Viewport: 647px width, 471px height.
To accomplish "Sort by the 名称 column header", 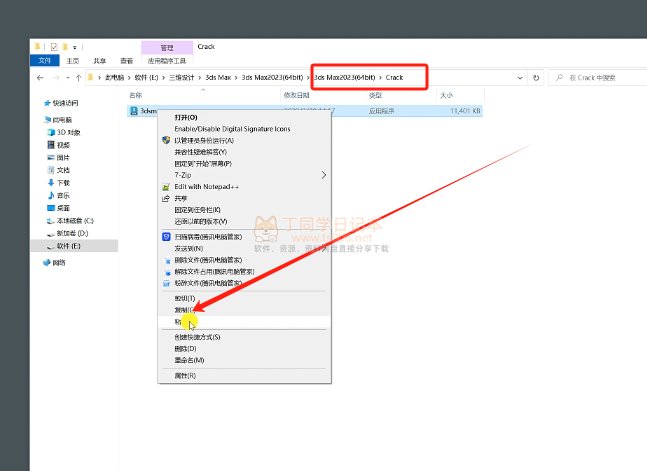I will click(x=135, y=95).
